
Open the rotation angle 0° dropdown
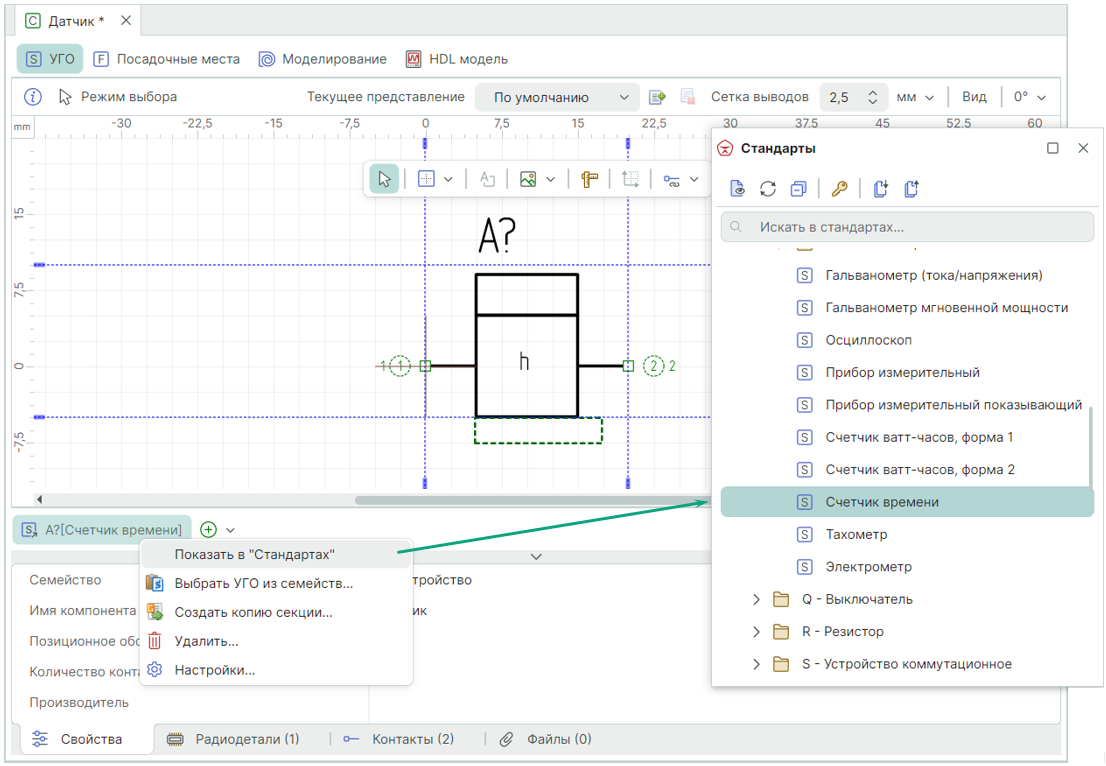pos(1030,97)
